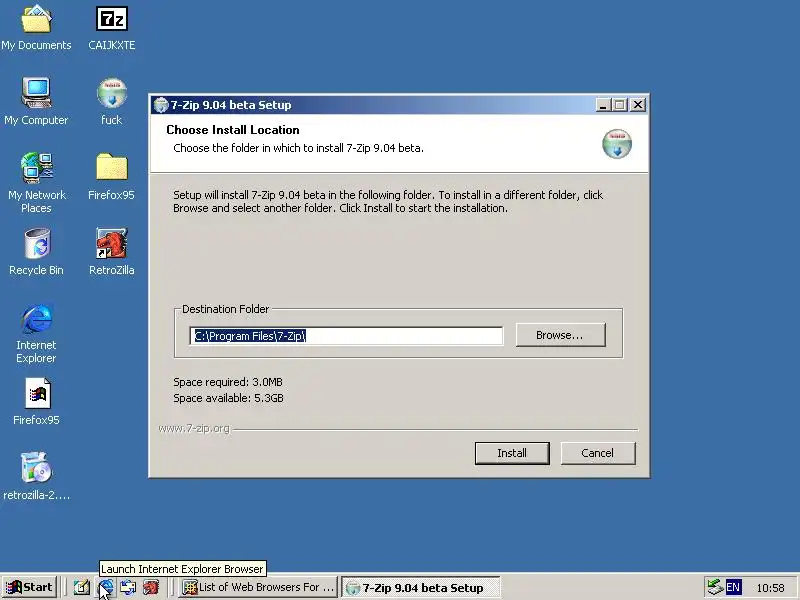Launch Internet Explorer from quick launch
The height and width of the screenshot is (600, 800).
click(x=106, y=587)
